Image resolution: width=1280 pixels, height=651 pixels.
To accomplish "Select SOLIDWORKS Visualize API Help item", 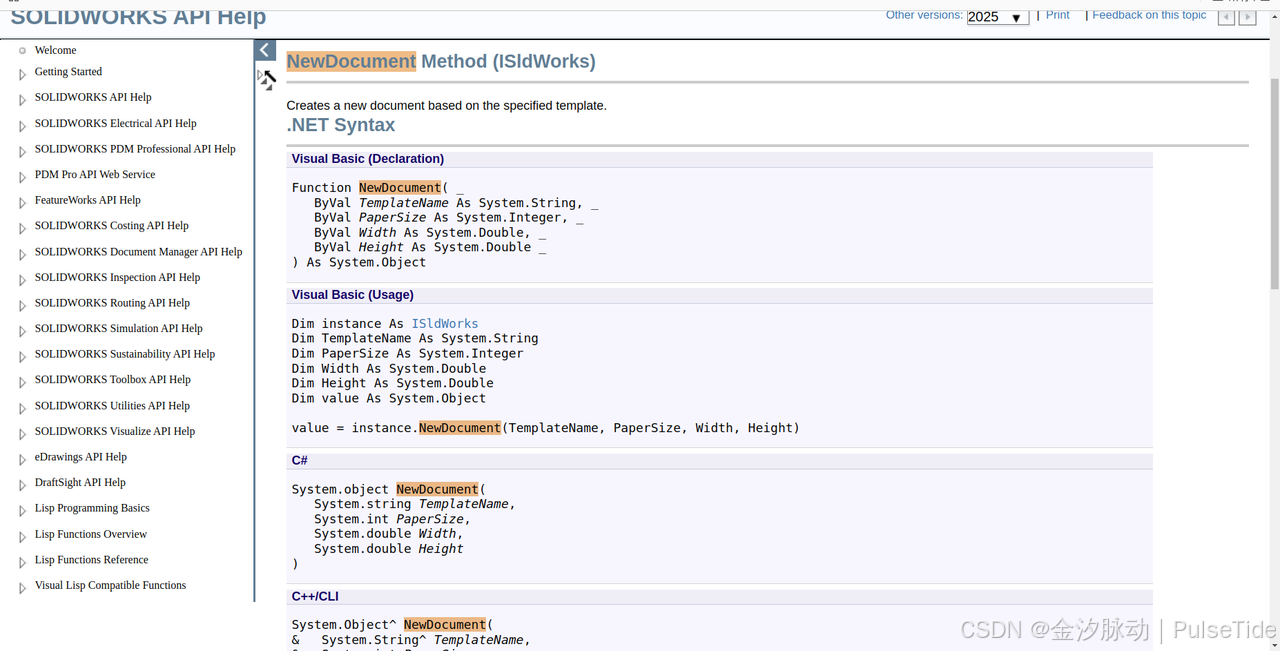I will coord(115,432).
